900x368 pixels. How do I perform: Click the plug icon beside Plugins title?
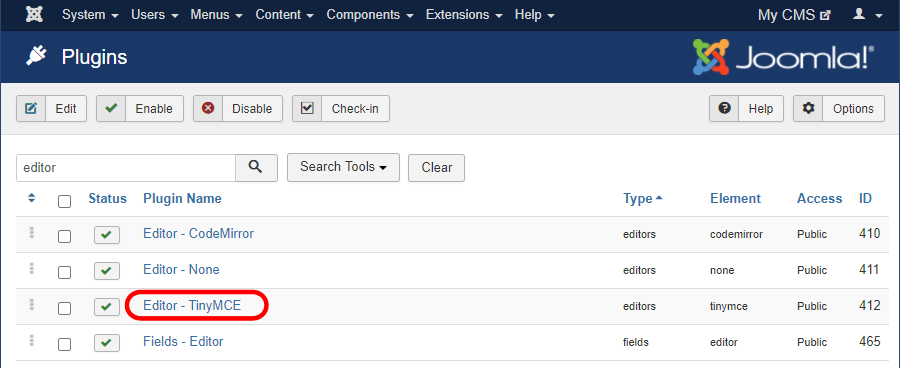point(36,56)
